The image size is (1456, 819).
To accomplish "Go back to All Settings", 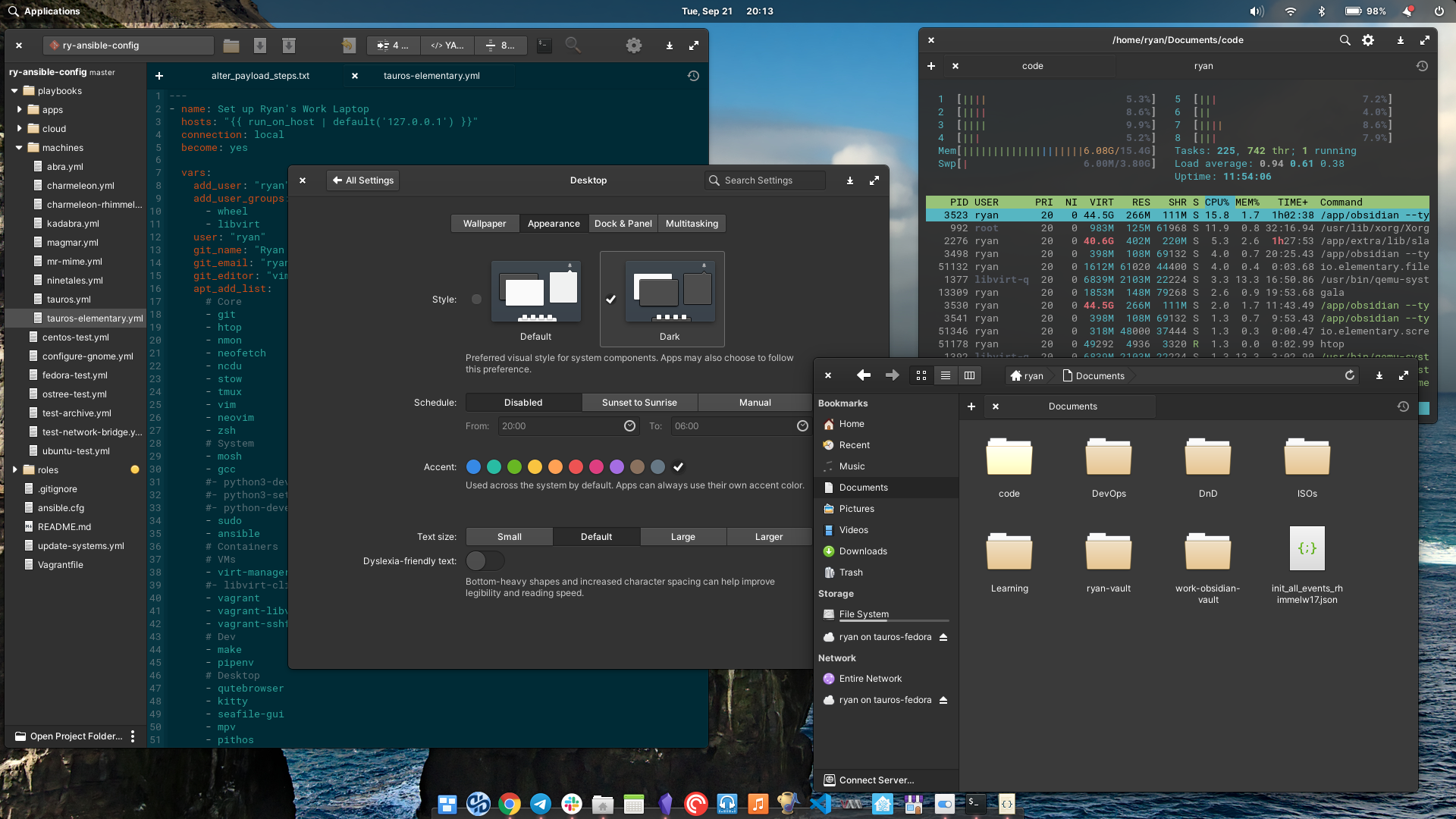I will tap(363, 180).
